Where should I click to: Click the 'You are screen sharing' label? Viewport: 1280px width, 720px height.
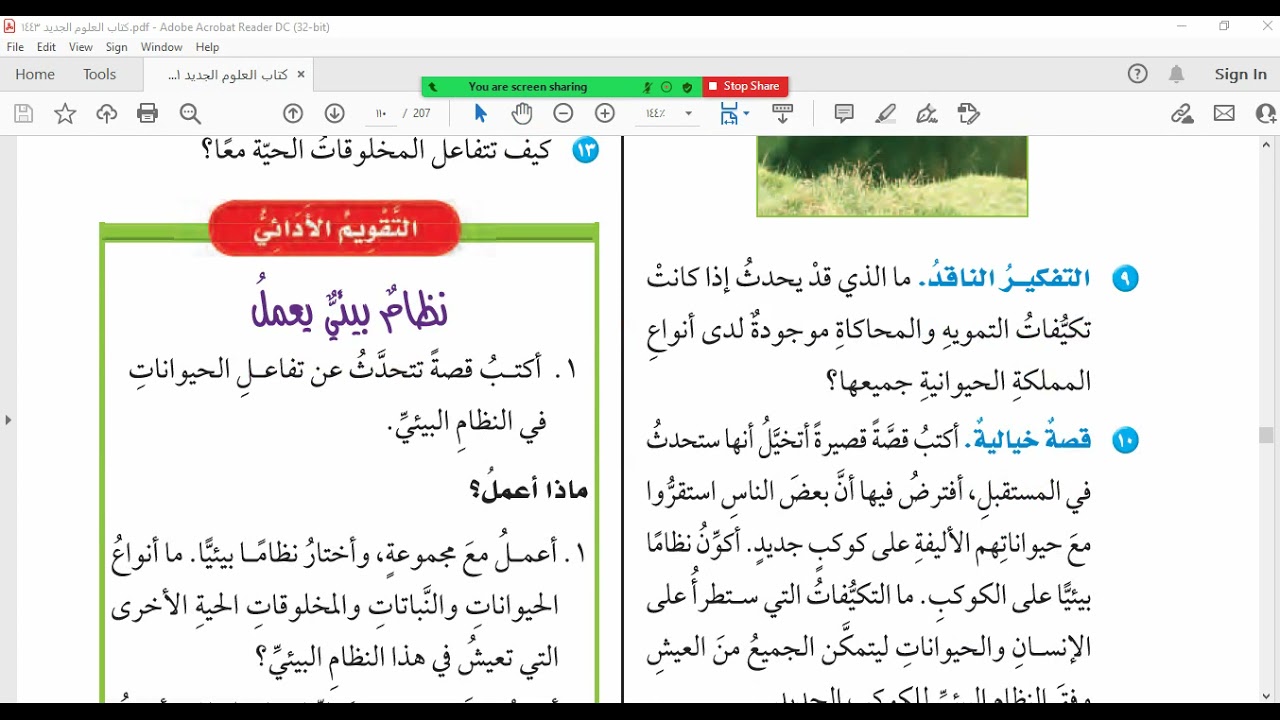(x=528, y=87)
